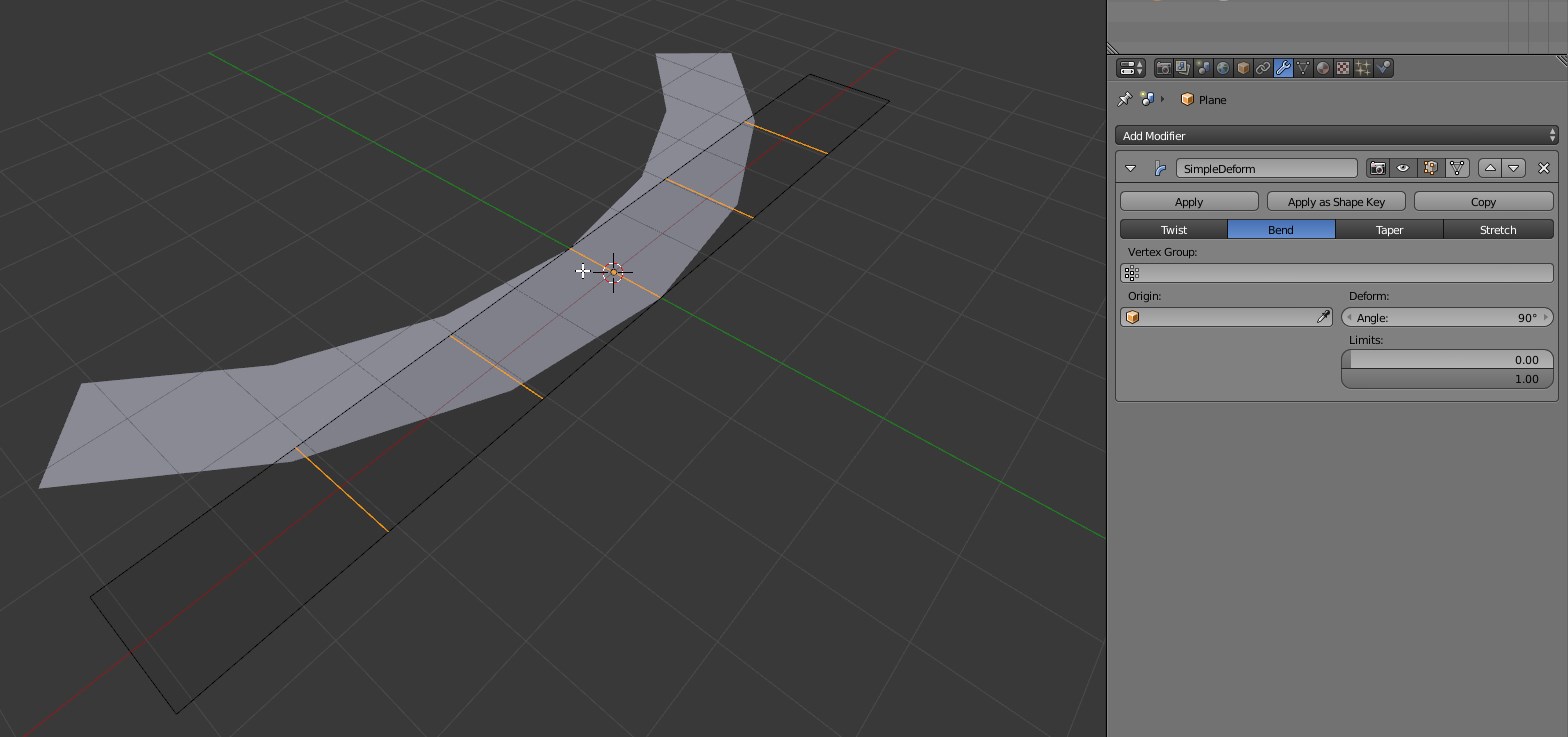Remove the SimpleDeform modifier
The image size is (1568, 737).
[x=1544, y=168]
